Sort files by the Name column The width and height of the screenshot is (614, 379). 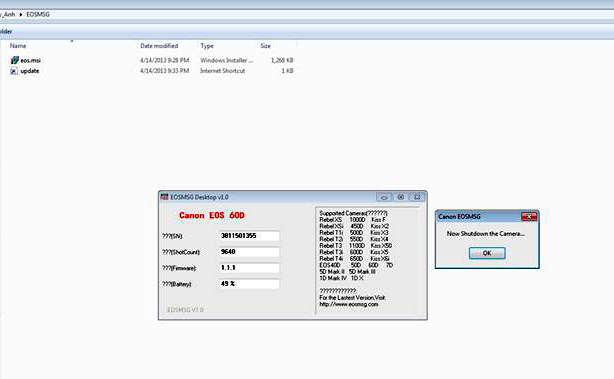18,46
